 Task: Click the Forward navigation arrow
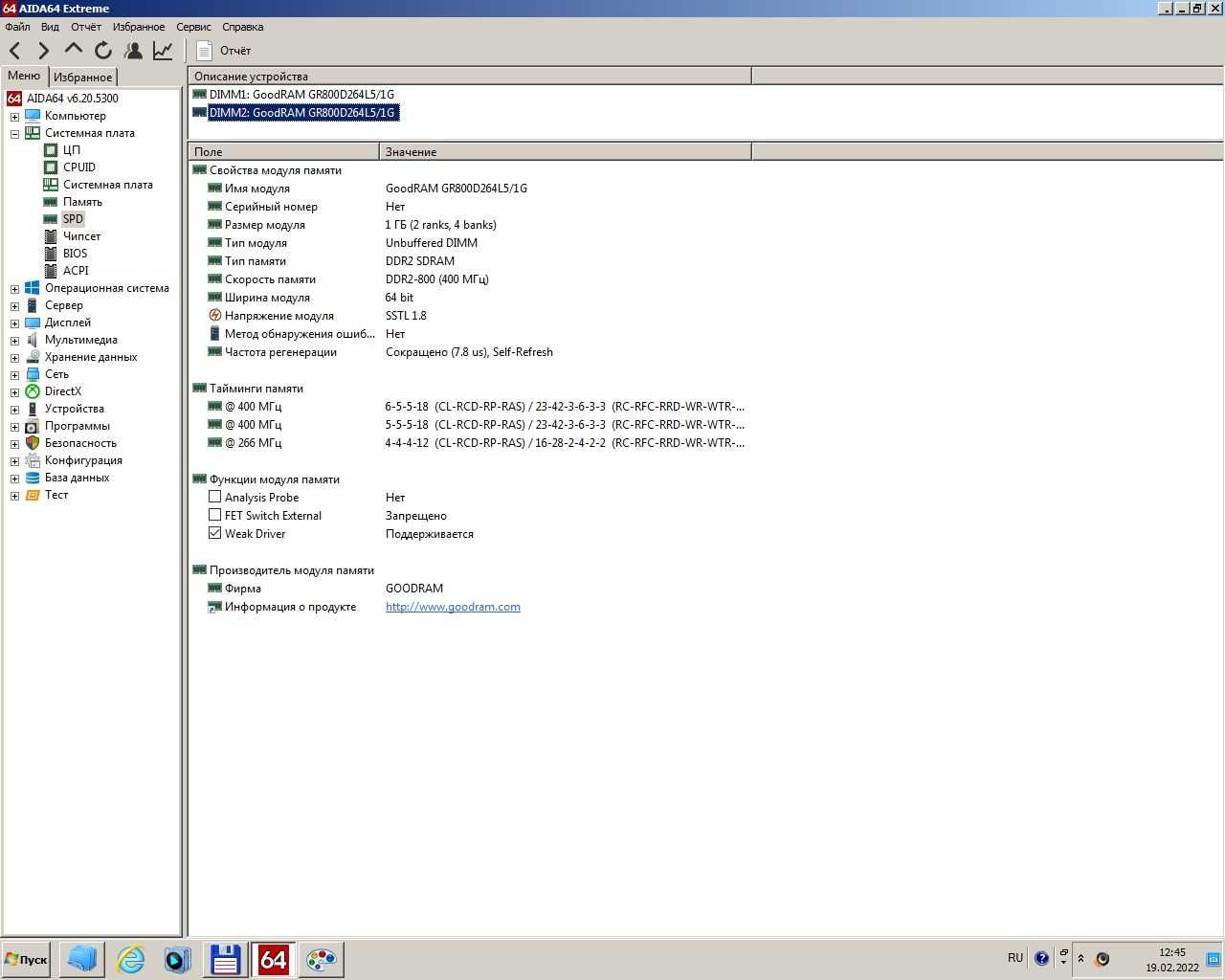pos(44,51)
